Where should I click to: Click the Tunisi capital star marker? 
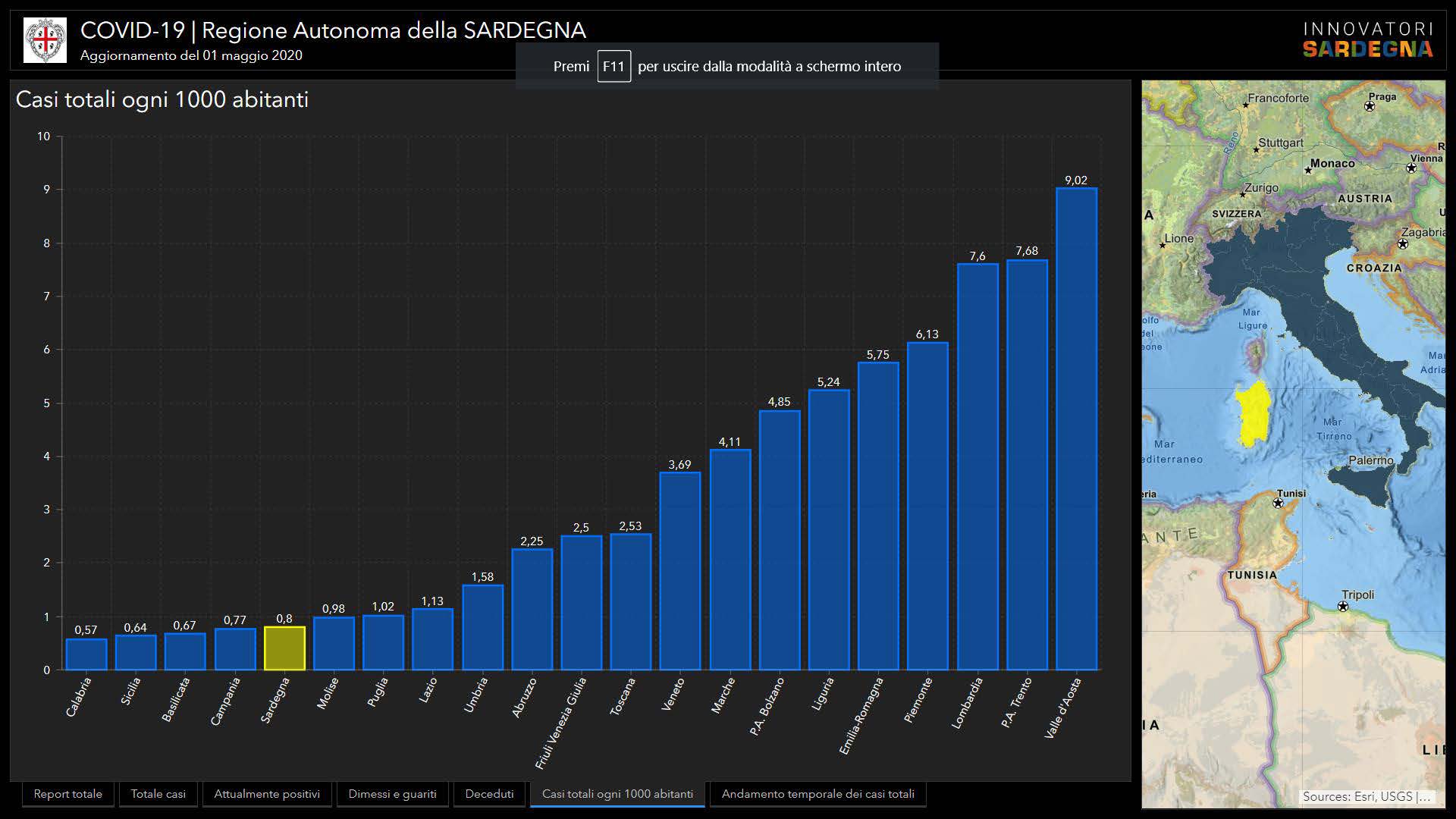1278,503
